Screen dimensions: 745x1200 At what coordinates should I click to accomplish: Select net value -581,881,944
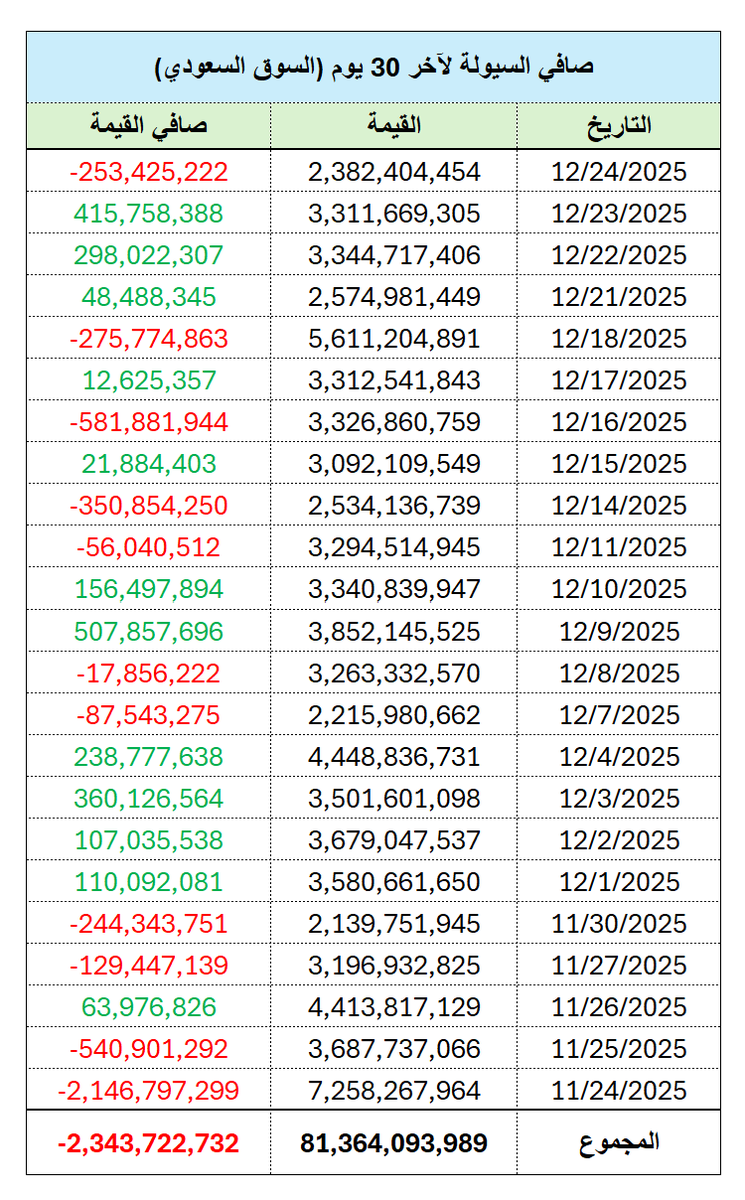point(149,422)
